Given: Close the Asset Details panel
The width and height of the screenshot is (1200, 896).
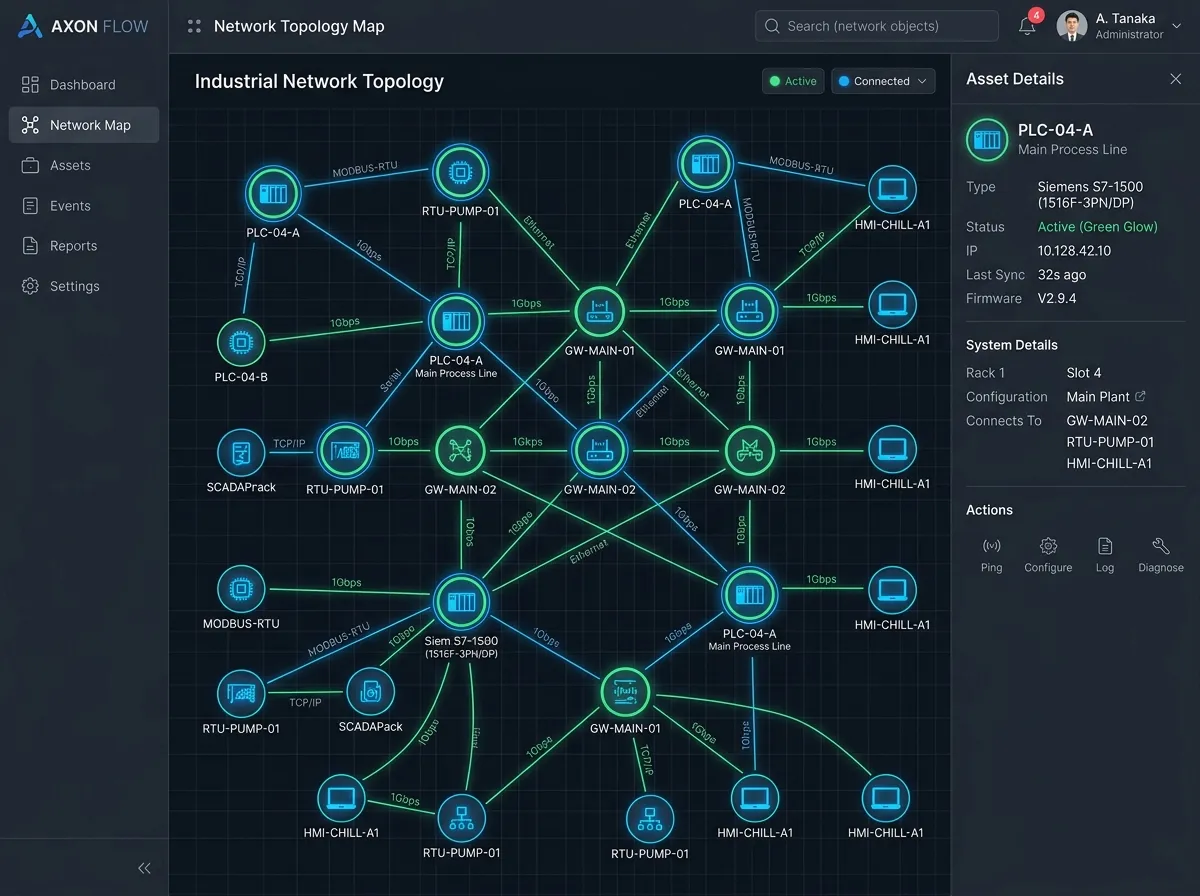Looking at the screenshot, I should 1176,79.
